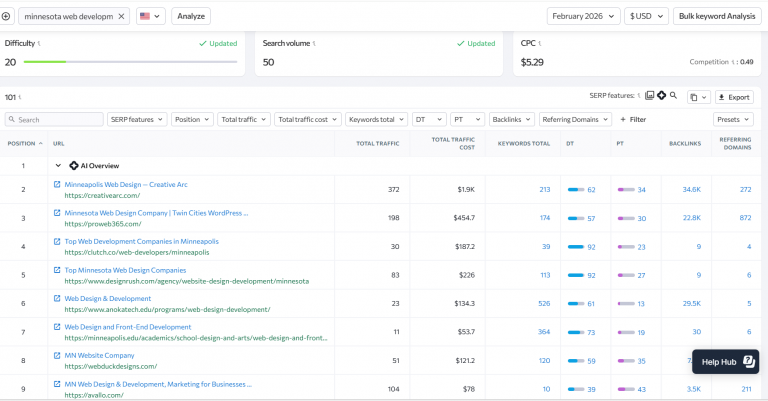The height and width of the screenshot is (401, 768).
Task: Click the magnifier SERP feature icon
Action: point(674,95)
